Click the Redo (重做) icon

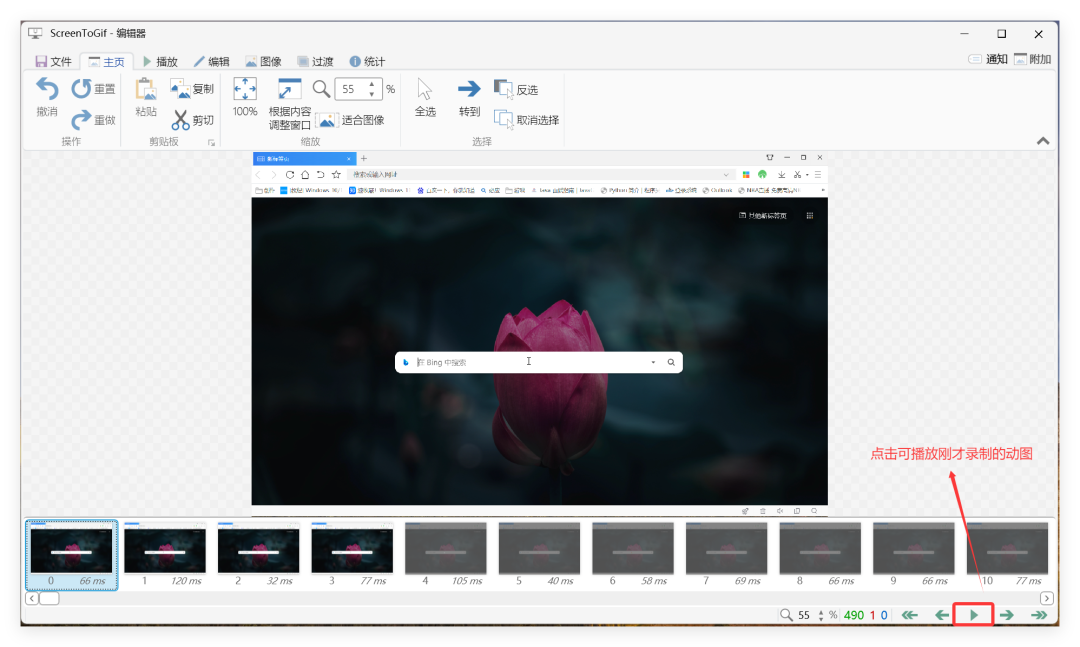pyautogui.click(x=82, y=120)
